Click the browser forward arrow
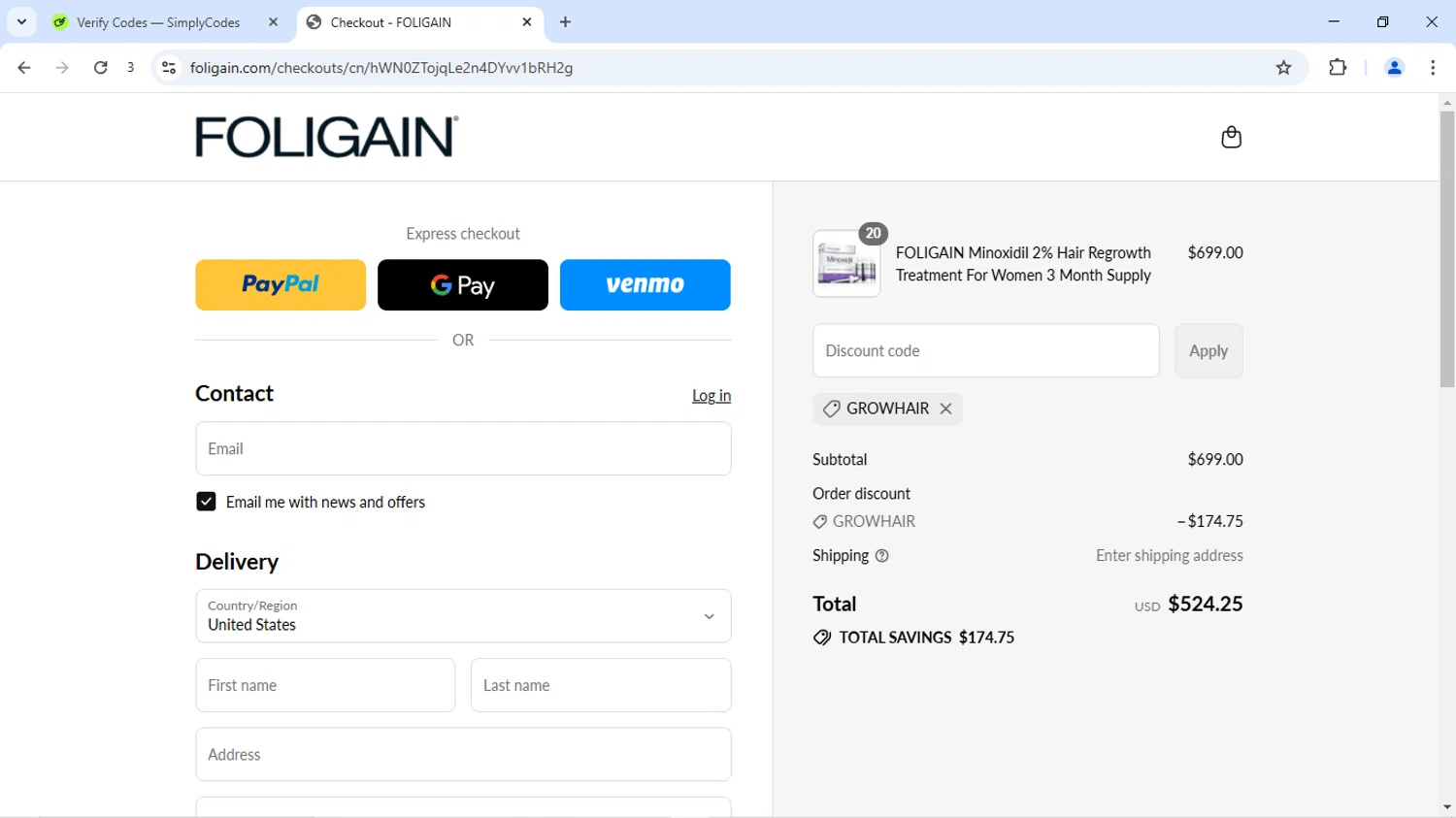The width and height of the screenshot is (1456, 818). point(62,68)
